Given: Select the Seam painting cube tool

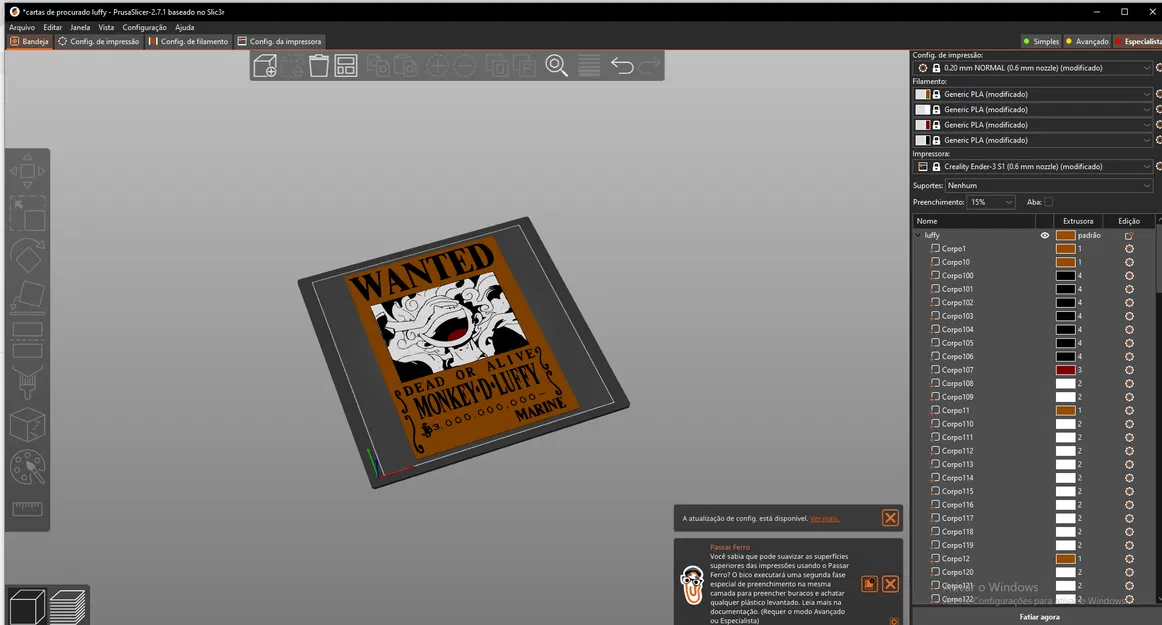Looking at the screenshot, I should [27, 425].
